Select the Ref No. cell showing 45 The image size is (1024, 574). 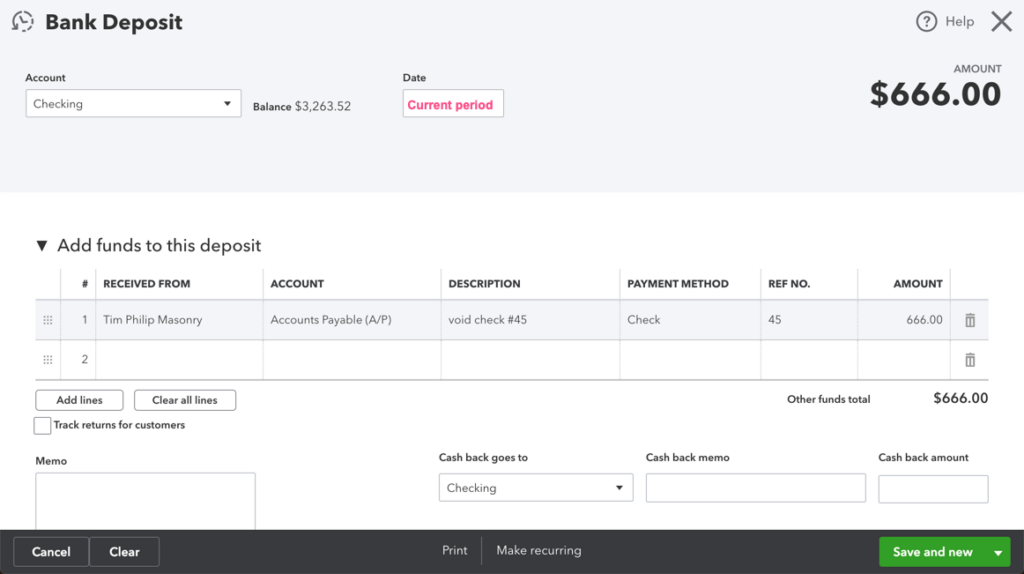tap(809, 320)
